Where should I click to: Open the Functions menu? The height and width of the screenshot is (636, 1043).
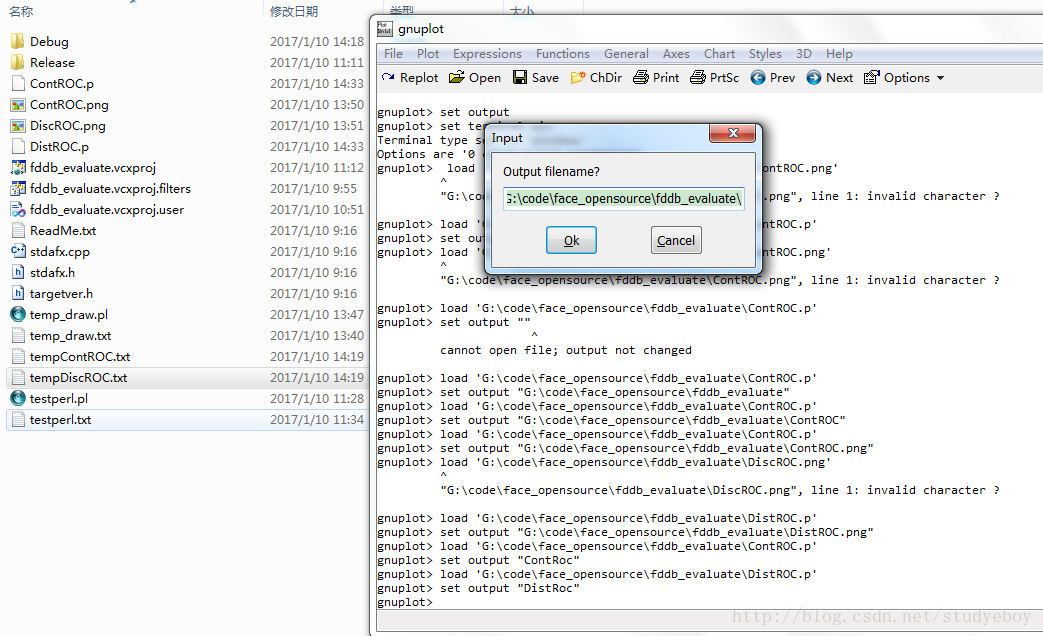pyautogui.click(x=563, y=54)
